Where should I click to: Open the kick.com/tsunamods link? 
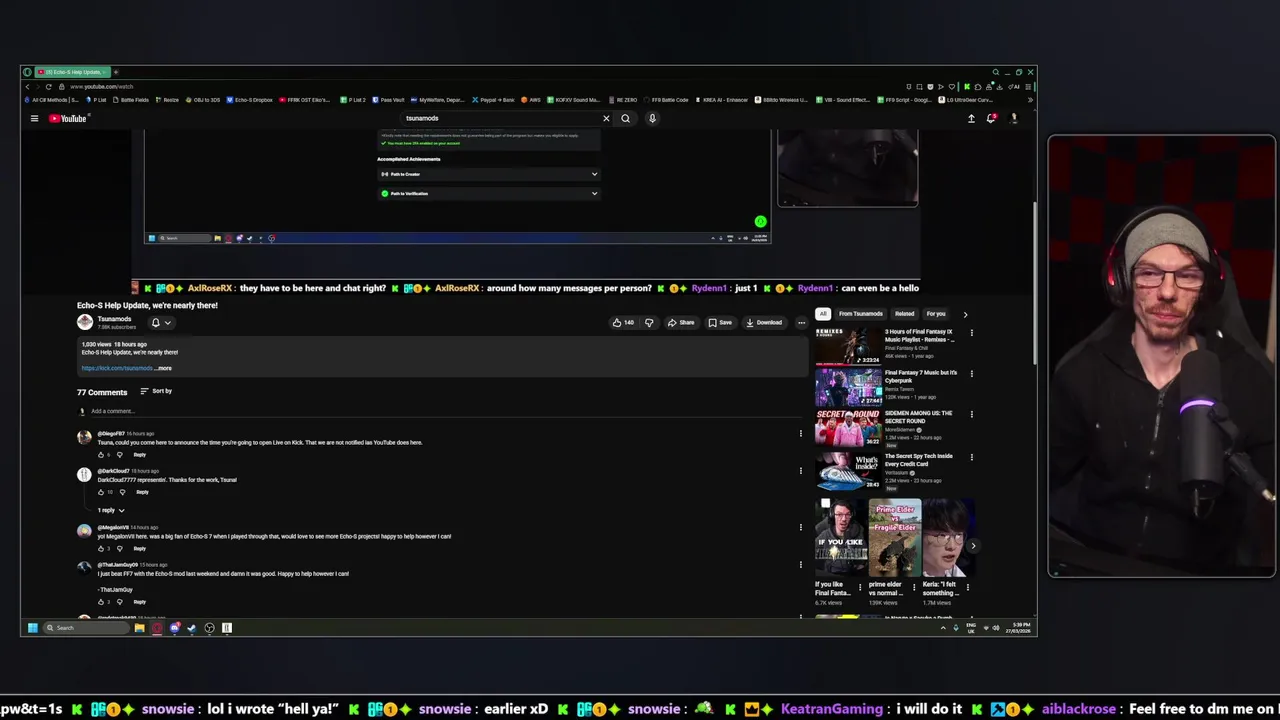point(117,368)
